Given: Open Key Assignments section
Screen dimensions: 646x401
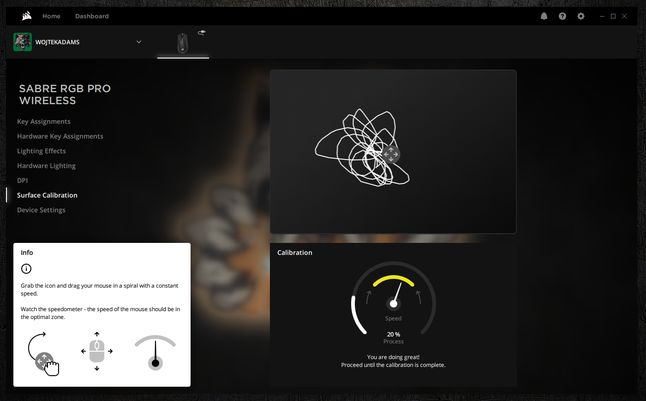Looking at the screenshot, I should point(44,121).
